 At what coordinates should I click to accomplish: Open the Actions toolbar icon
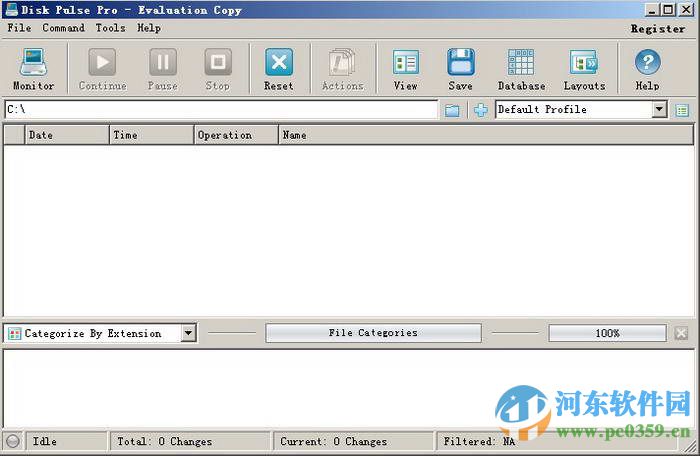click(342, 69)
